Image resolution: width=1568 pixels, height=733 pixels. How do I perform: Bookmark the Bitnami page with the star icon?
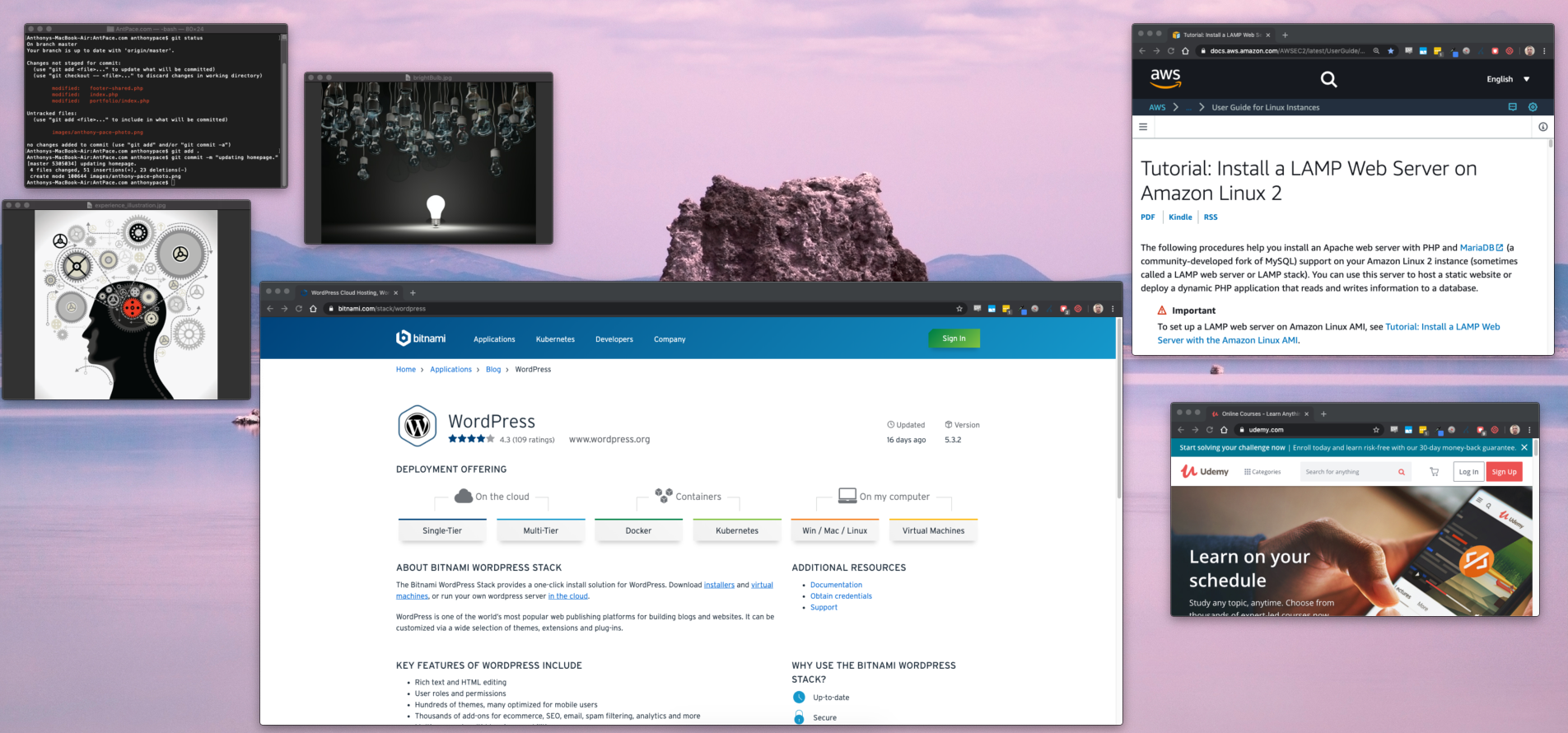[959, 309]
